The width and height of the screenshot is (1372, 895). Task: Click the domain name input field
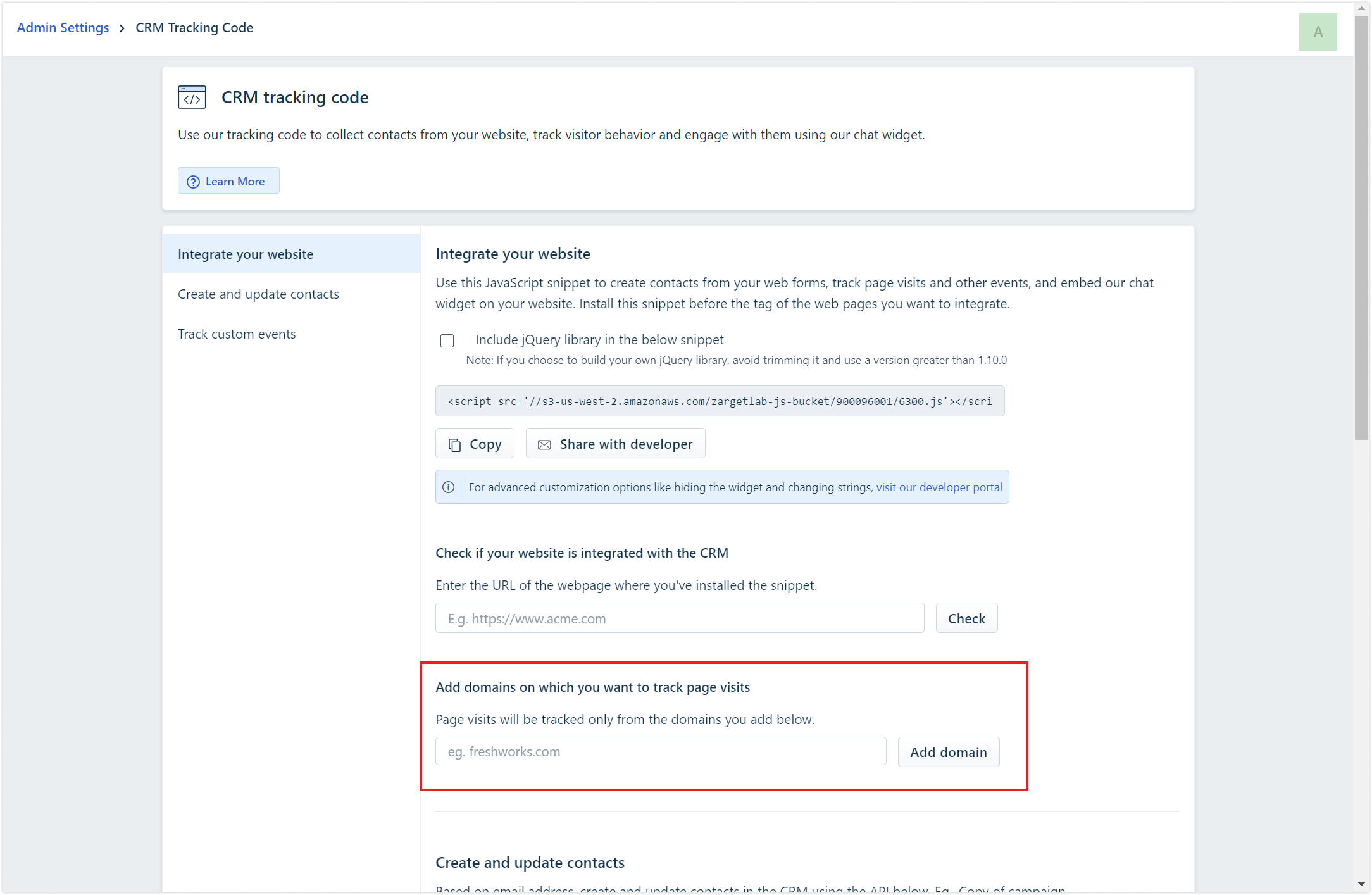(661, 751)
